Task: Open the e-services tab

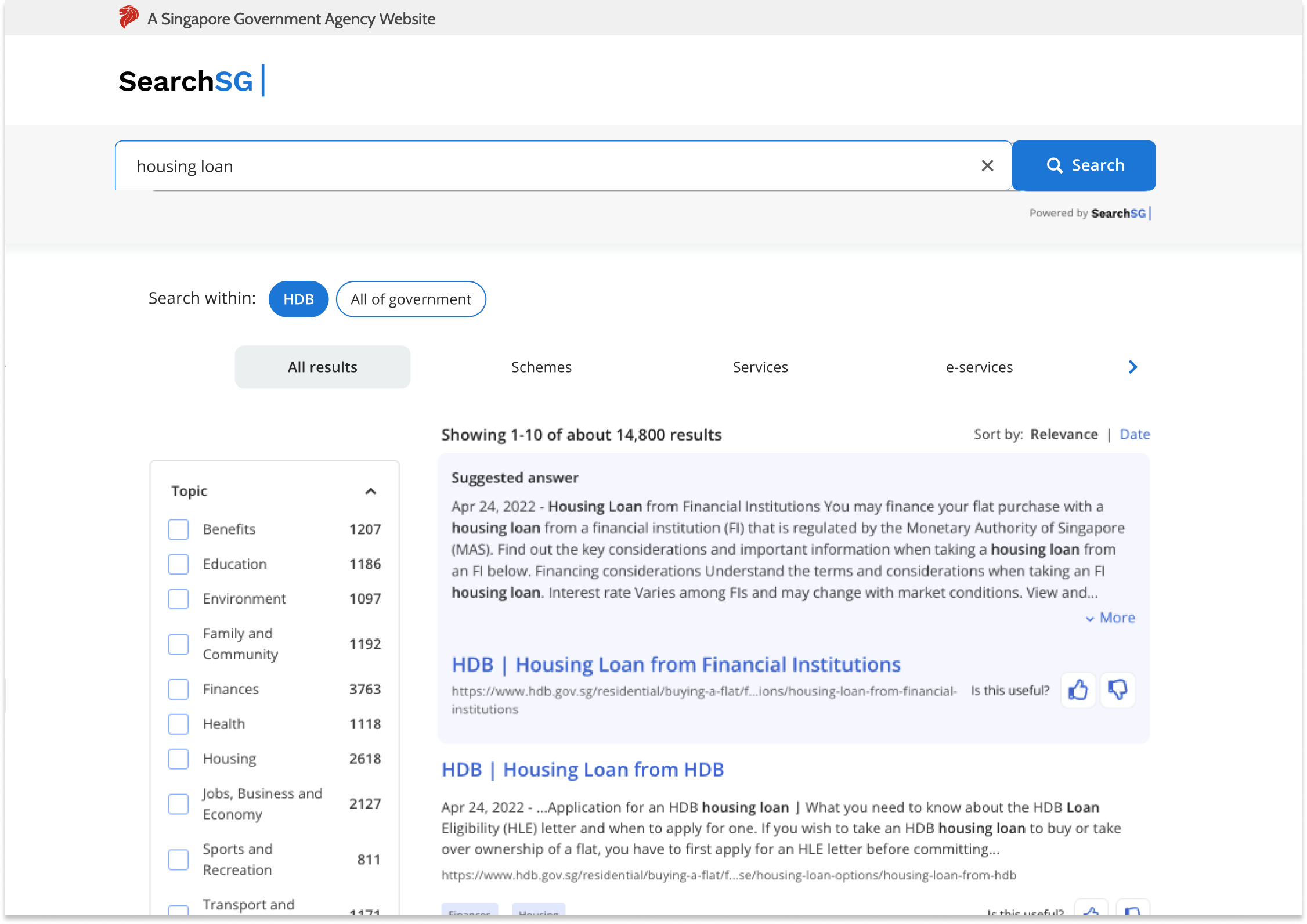Action: (x=979, y=367)
